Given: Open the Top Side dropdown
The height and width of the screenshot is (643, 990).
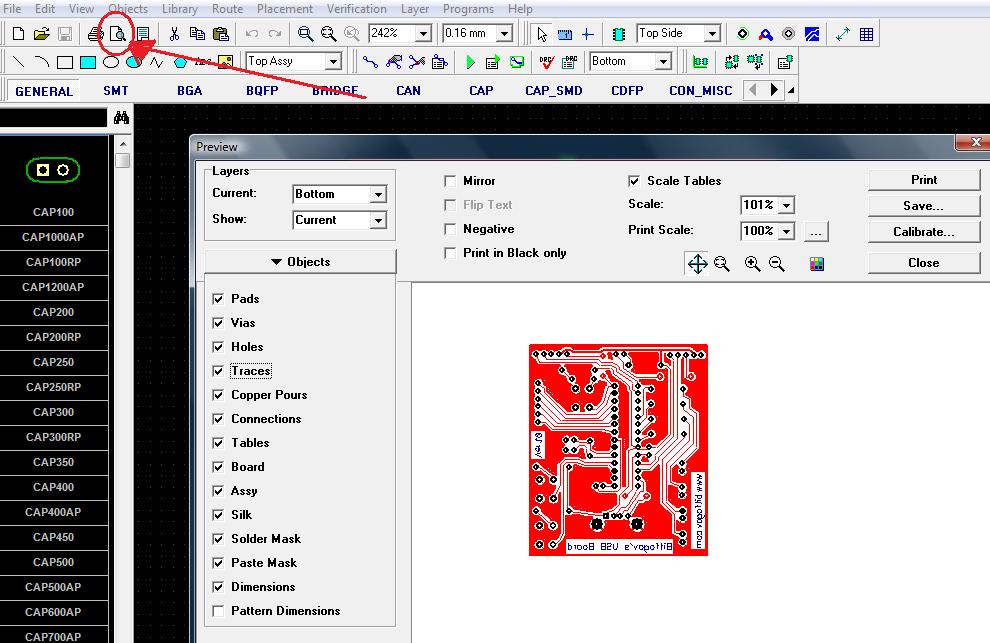Looking at the screenshot, I should pos(712,33).
